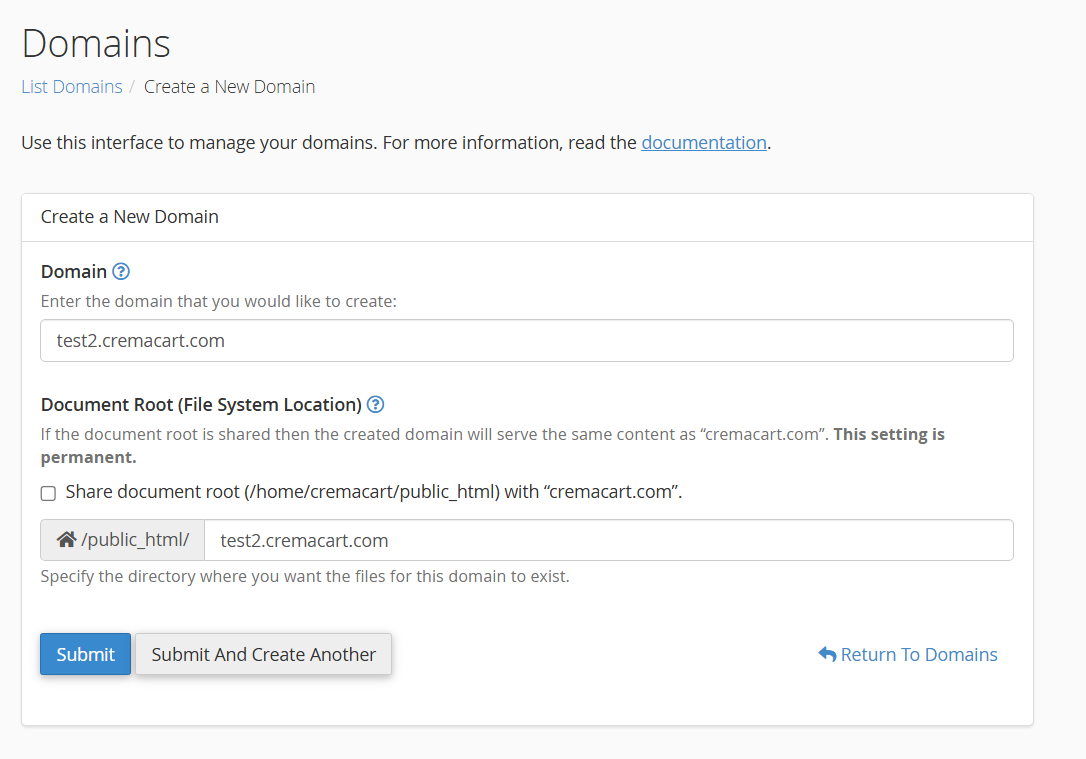Viewport: 1086px width, 759px height.
Task: Click the bold Domain field label
Action: pyautogui.click(x=74, y=271)
